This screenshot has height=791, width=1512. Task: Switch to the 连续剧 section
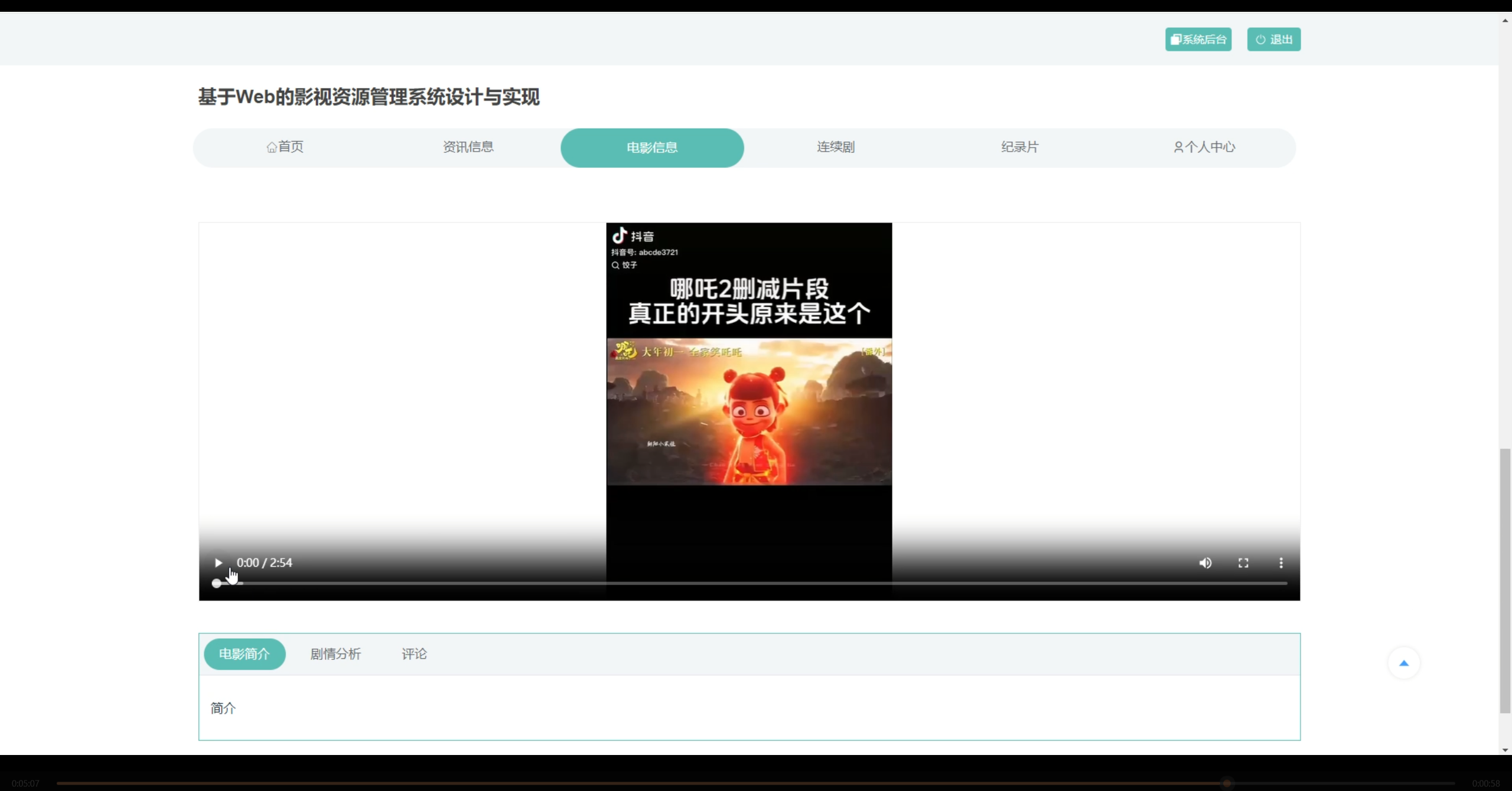(x=835, y=147)
